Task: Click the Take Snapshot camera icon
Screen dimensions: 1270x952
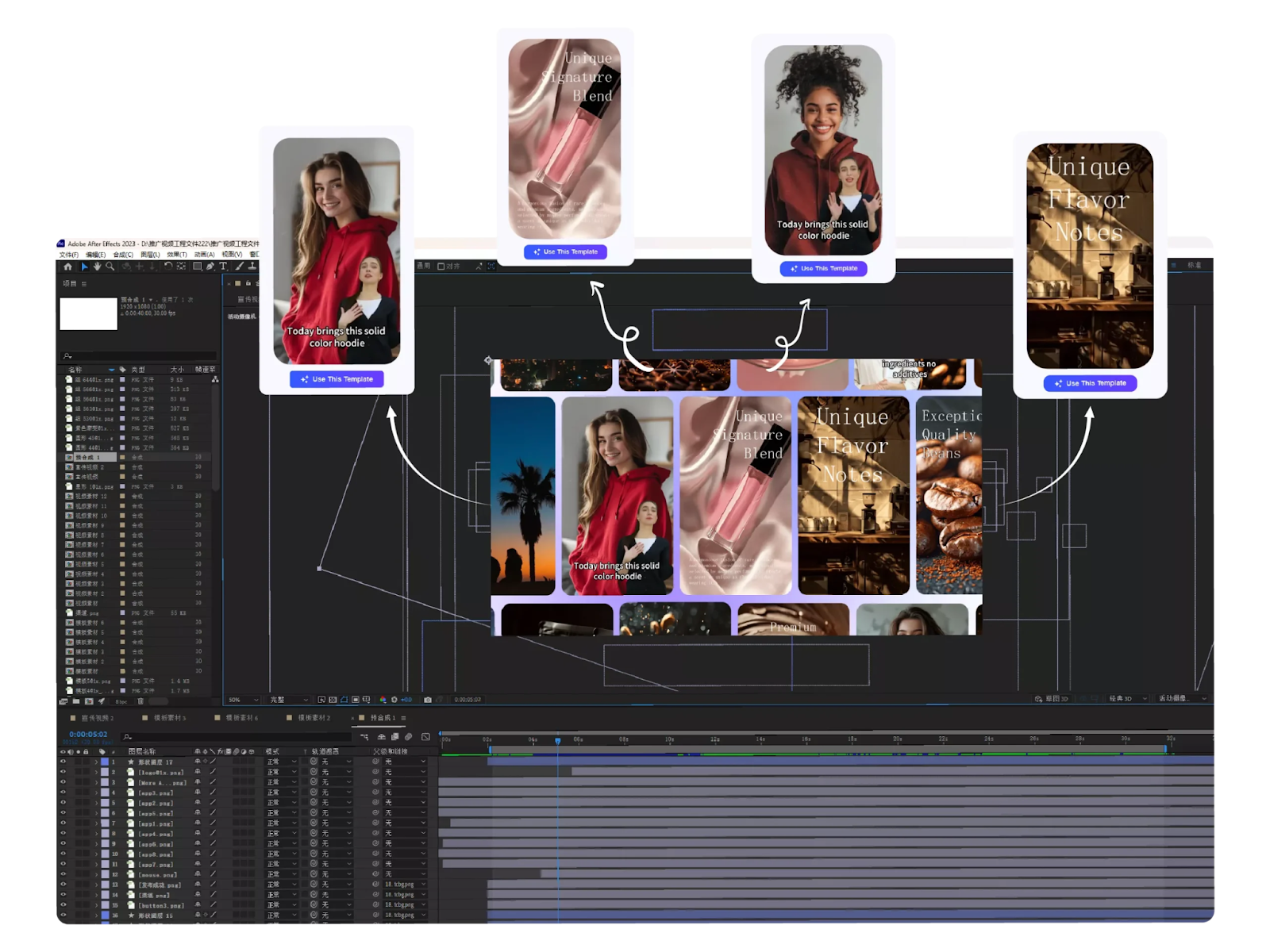Action: point(428,700)
